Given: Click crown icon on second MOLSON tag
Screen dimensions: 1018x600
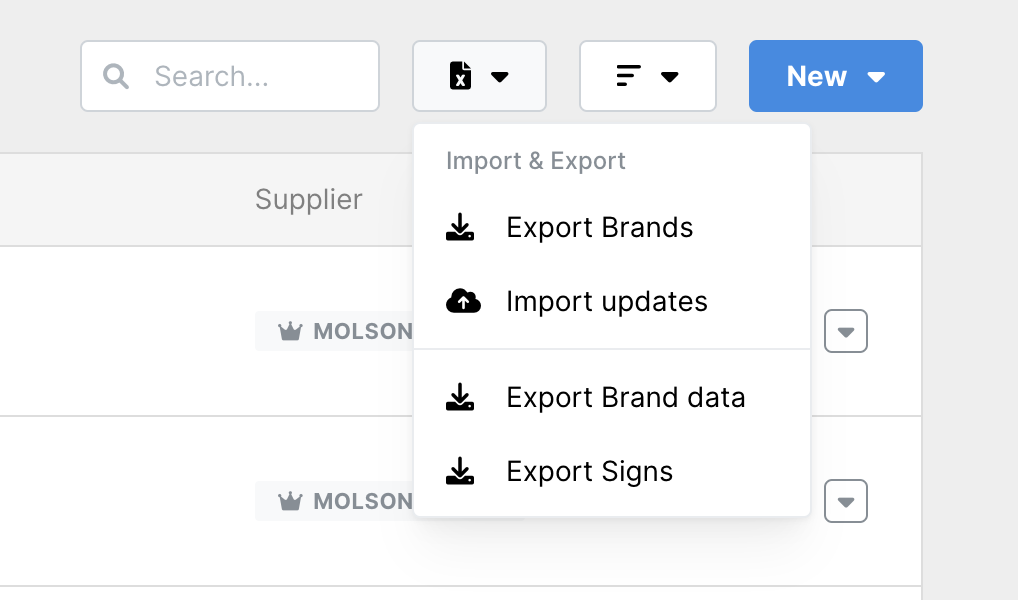Looking at the screenshot, I should 290,501.
